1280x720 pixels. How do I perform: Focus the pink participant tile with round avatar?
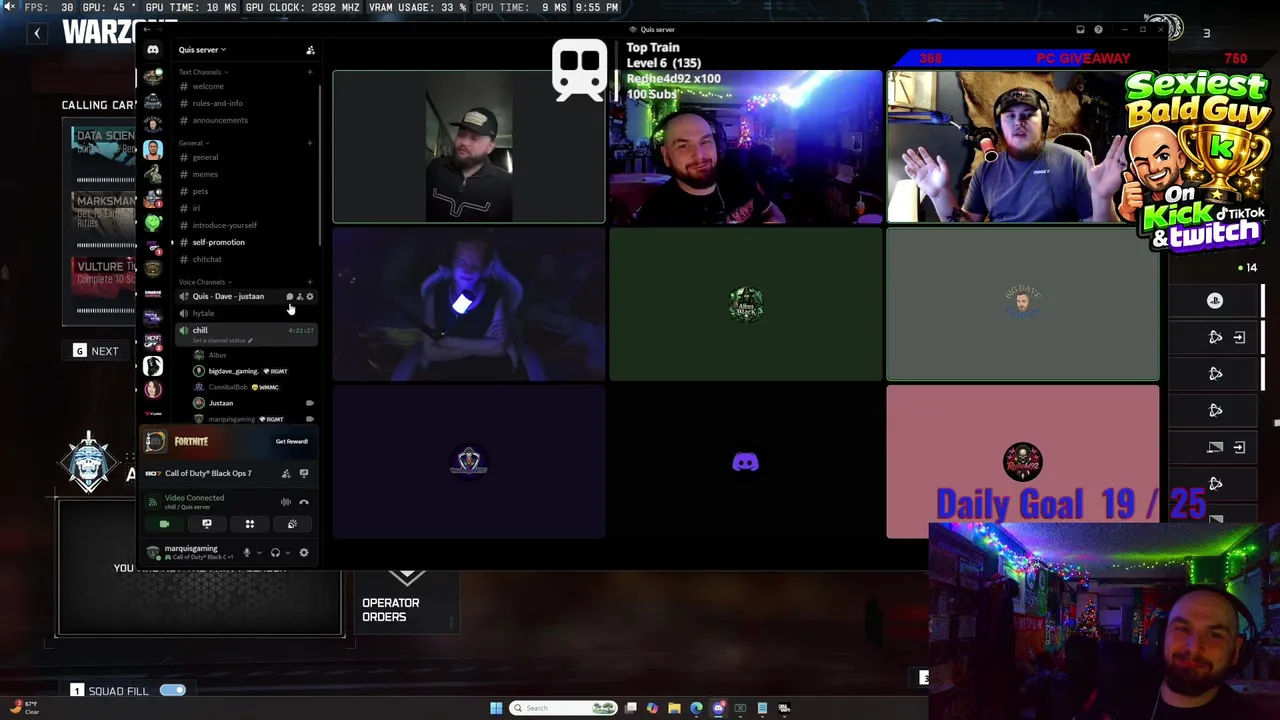pyautogui.click(x=1023, y=462)
